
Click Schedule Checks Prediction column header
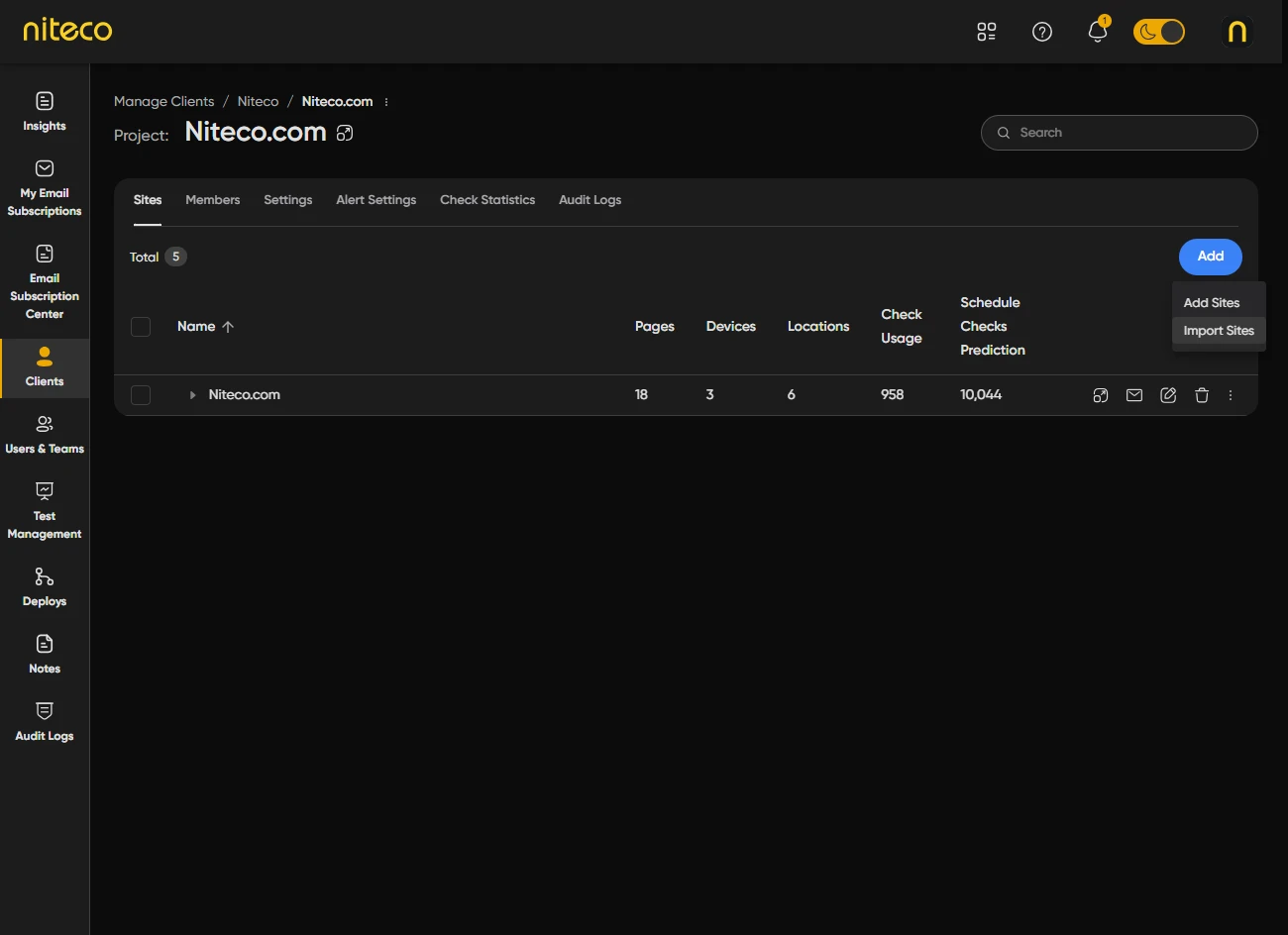(993, 327)
